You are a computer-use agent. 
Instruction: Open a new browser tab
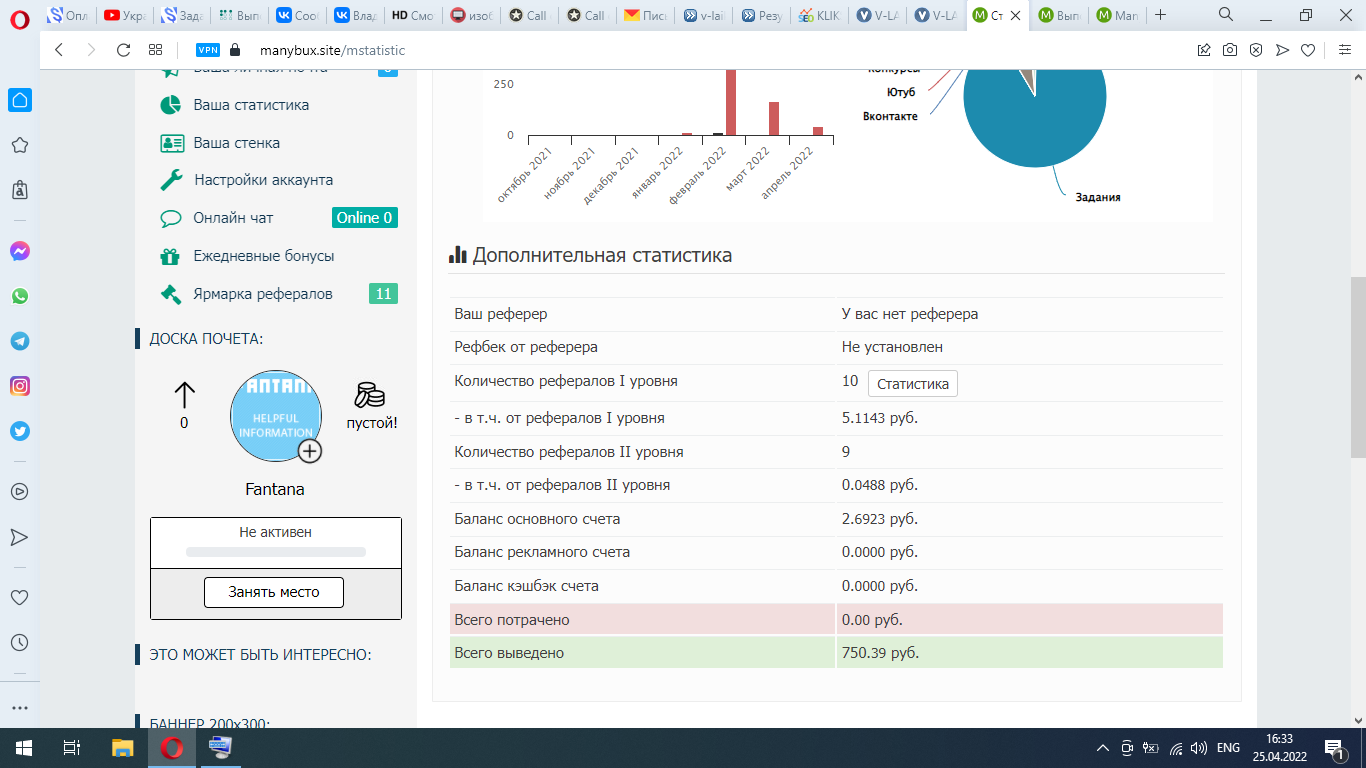[x=1160, y=15]
